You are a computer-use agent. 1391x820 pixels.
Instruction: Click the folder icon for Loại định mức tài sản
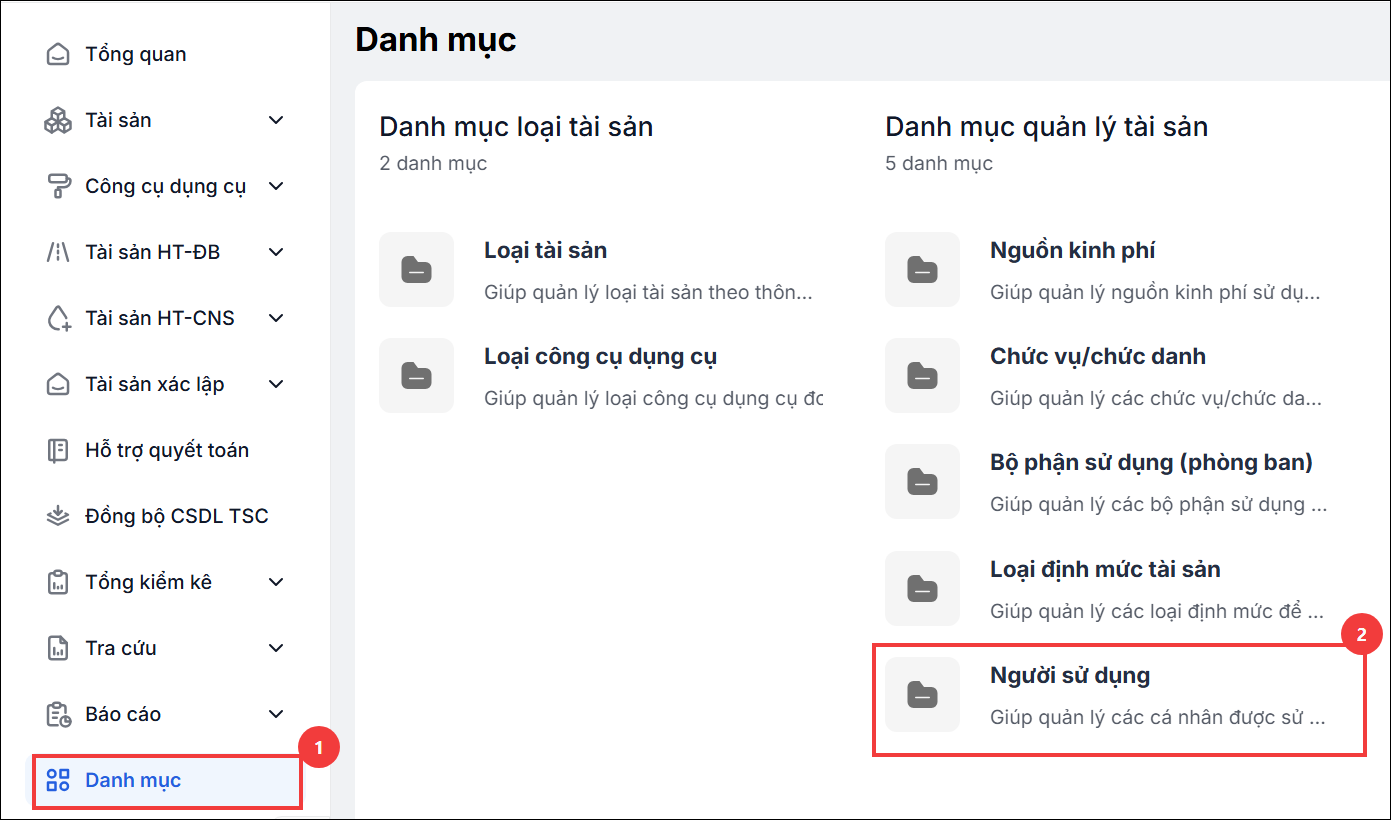[x=922, y=588]
